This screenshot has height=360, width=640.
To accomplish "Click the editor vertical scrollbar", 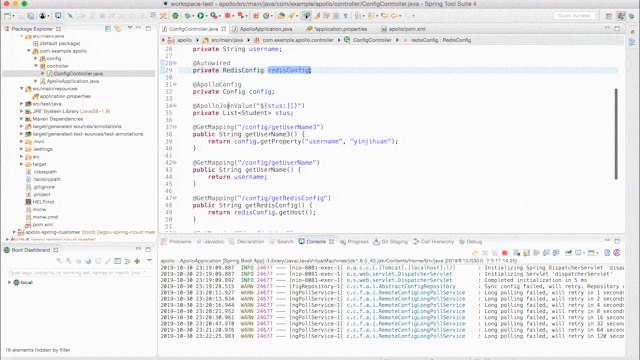I will point(616,133).
